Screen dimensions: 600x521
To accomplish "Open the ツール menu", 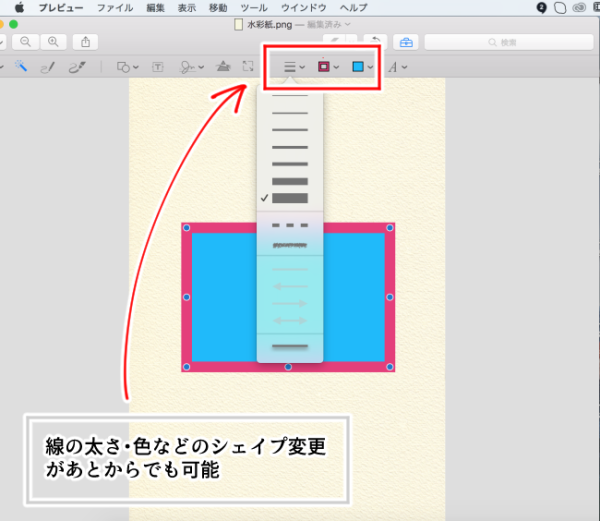I will click(x=254, y=8).
